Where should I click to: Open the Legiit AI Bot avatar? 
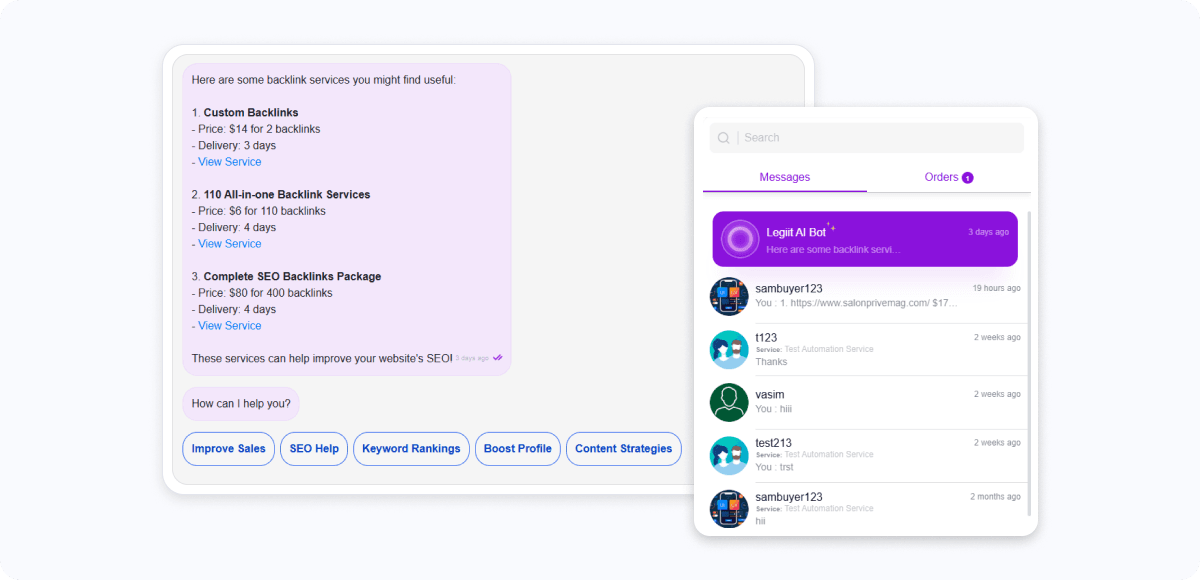click(x=740, y=239)
